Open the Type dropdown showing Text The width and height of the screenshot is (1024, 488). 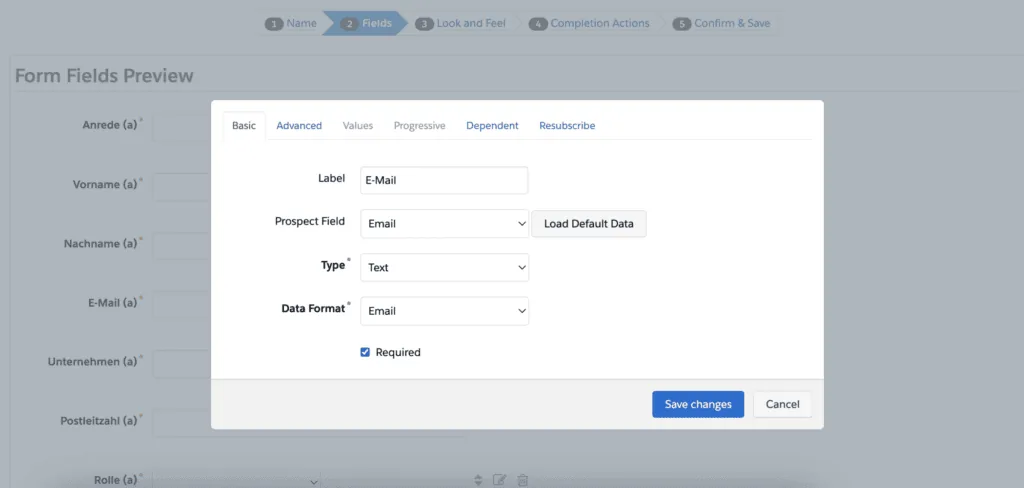[445, 267]
